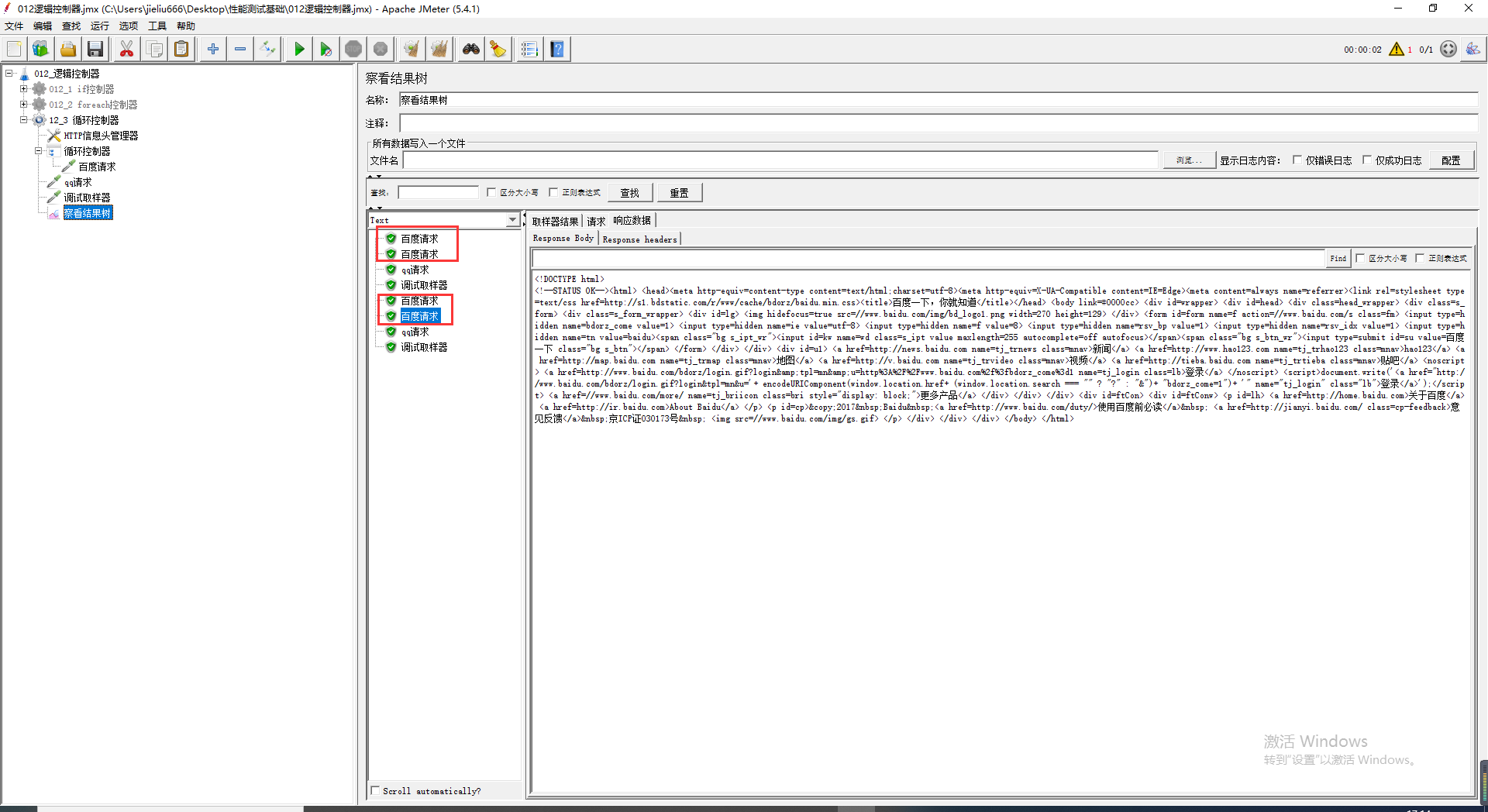Open Search with binoculars icon
1488x812 pixels.
471,49
